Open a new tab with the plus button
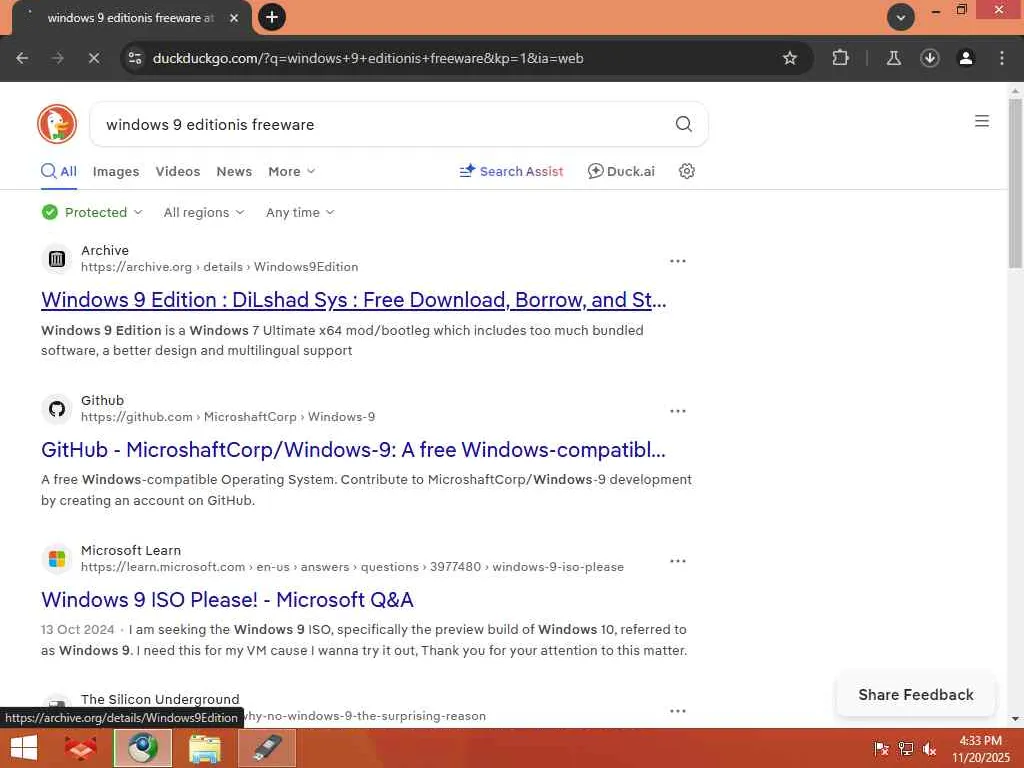This screenshot has width=1024, height=768. [x=272, y=17]
